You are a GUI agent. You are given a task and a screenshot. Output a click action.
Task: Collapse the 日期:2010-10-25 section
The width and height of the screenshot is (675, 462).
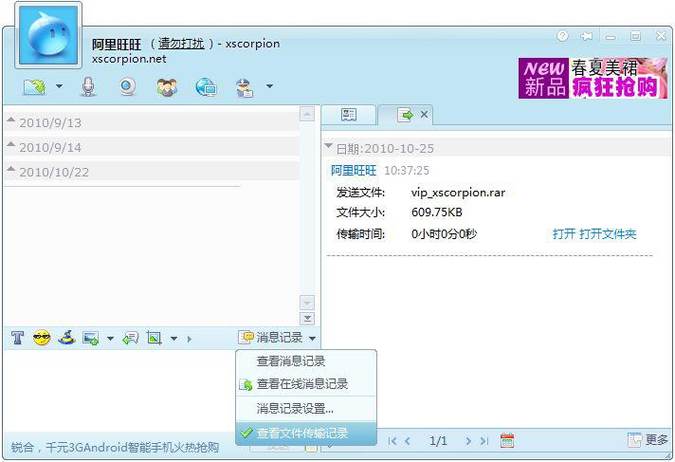click(329, 147)
